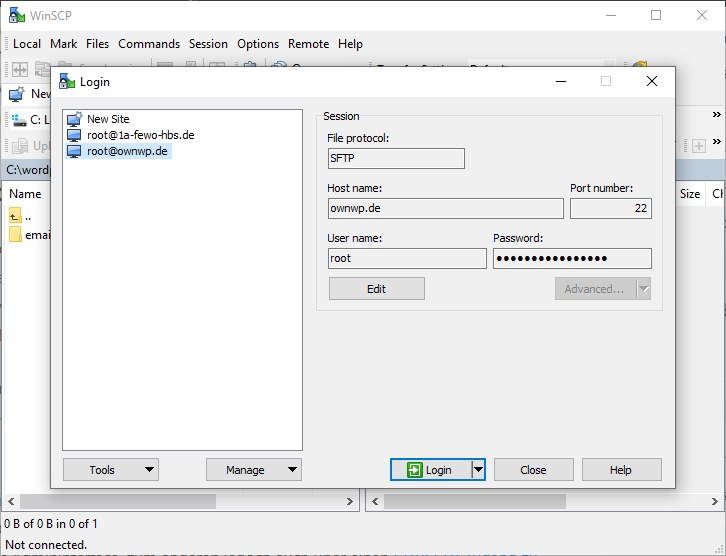This screenshot has height=556, width=726.
Task: Minimize the Login dialog
Action: pos(561,81)
